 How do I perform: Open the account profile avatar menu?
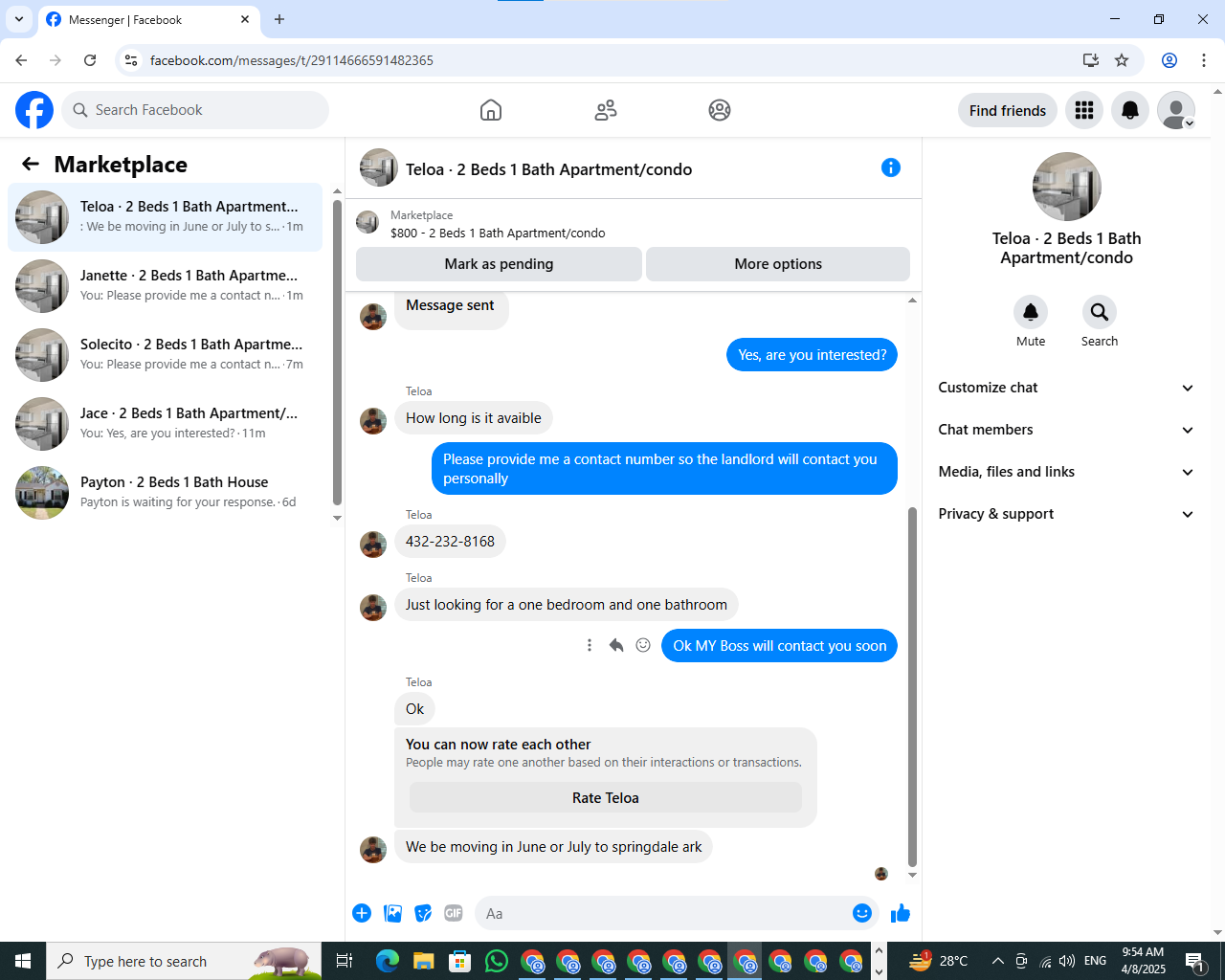pos(1176,110)
